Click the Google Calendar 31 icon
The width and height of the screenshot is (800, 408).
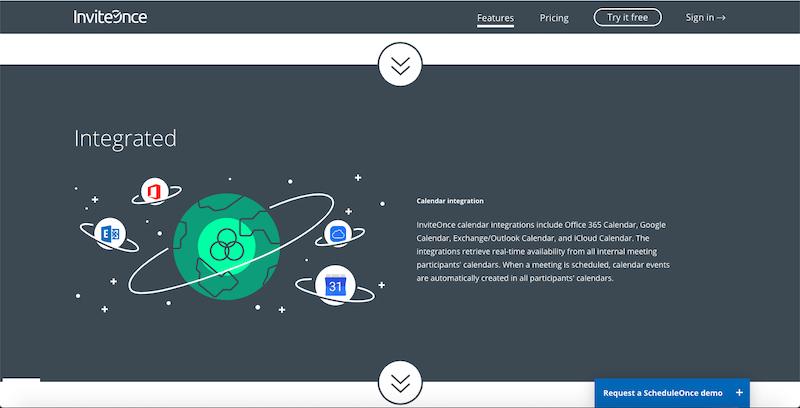coord(335,286)
